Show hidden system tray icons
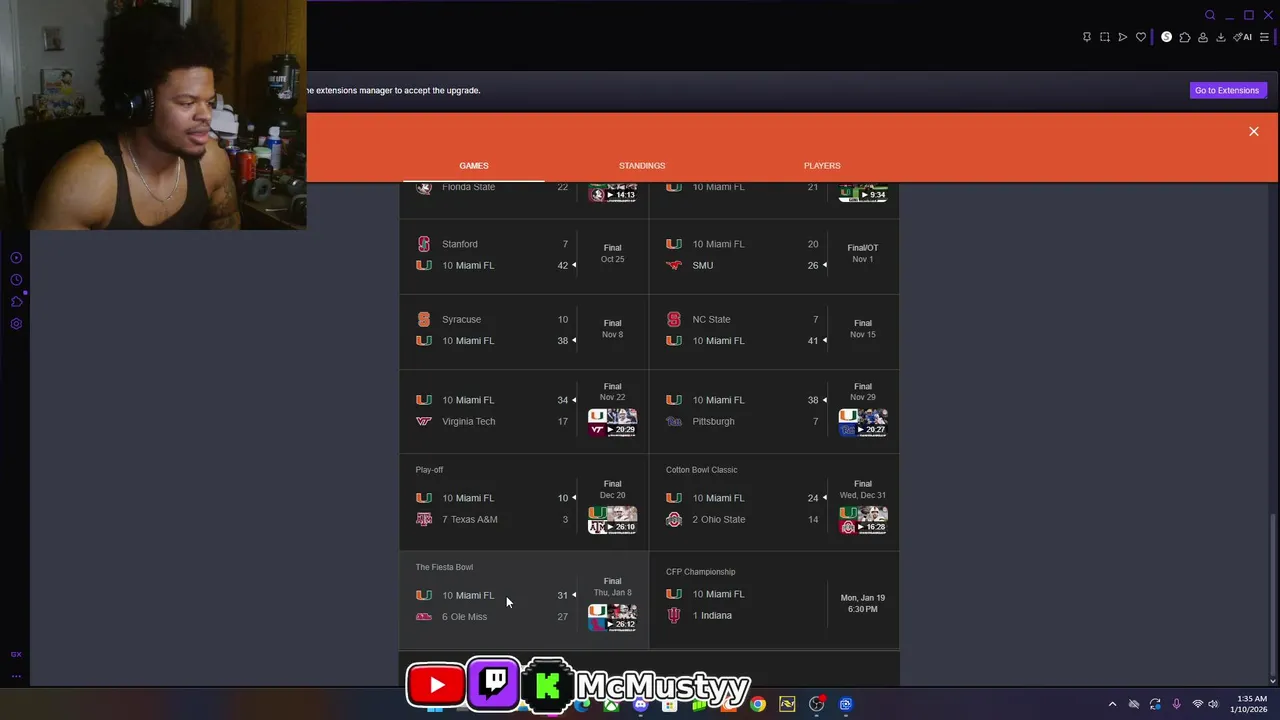The height and width of the screenshot is (720, 1280). click(x=1112, y=704)
